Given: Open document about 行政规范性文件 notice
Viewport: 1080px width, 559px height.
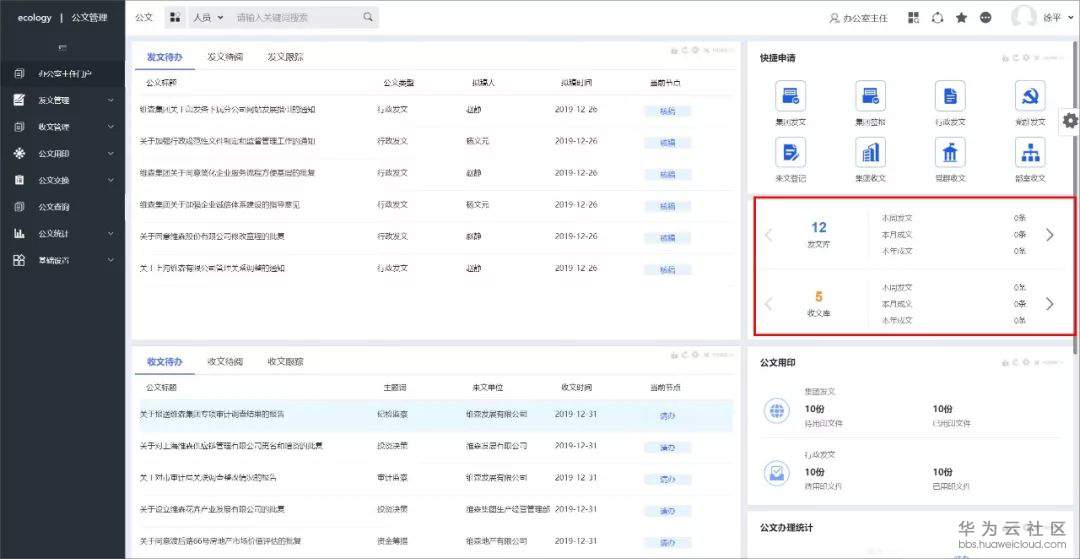Looking at the screenshot, I should click(x=227, y=141).
